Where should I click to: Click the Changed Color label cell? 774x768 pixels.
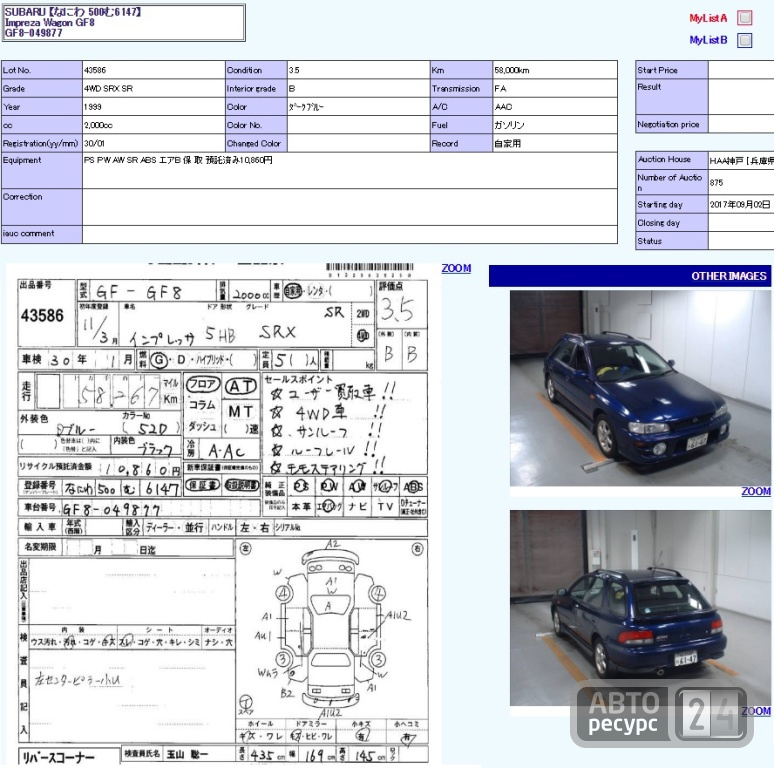coord(256,144)
